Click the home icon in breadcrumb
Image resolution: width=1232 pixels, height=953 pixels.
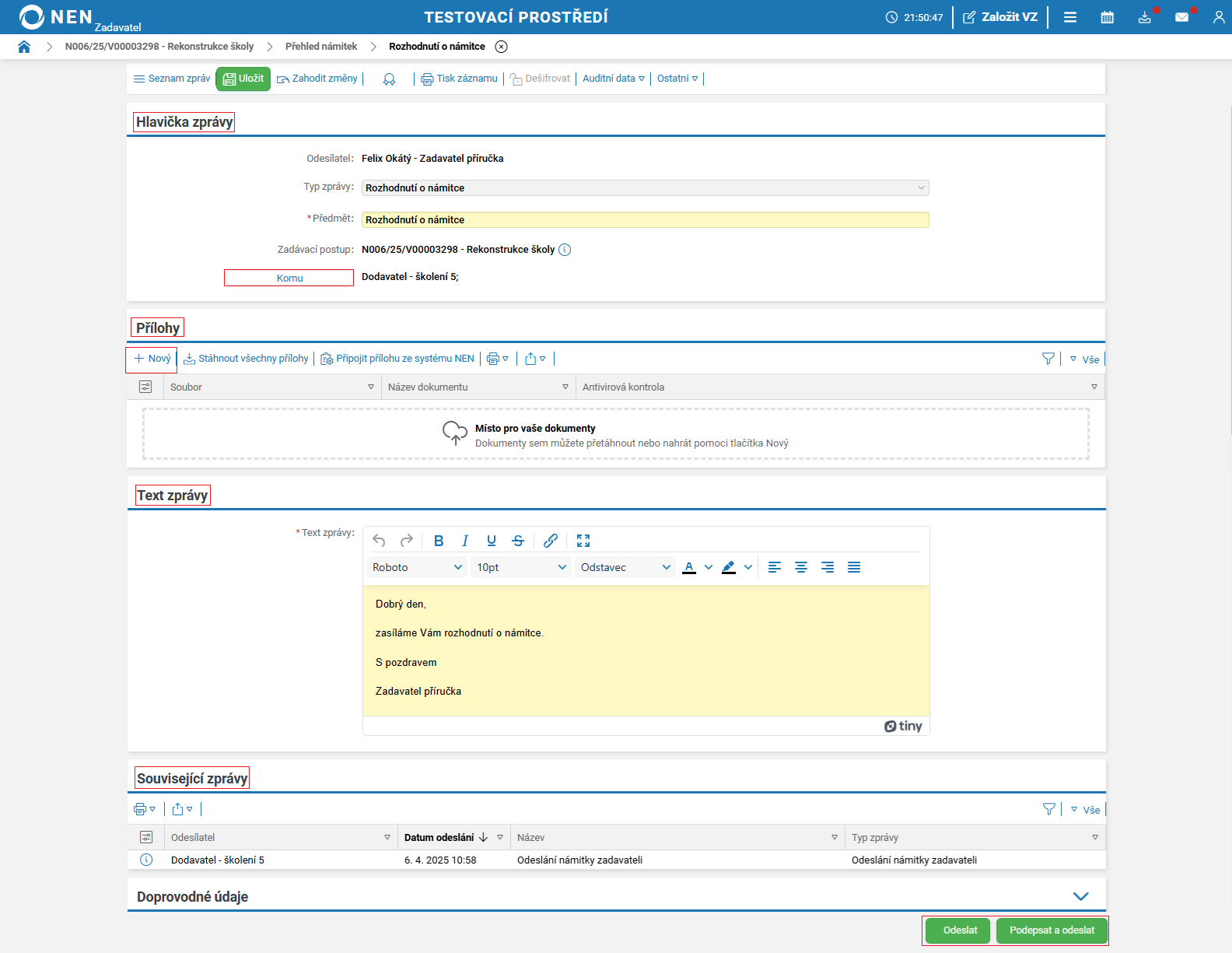[24, 47]
